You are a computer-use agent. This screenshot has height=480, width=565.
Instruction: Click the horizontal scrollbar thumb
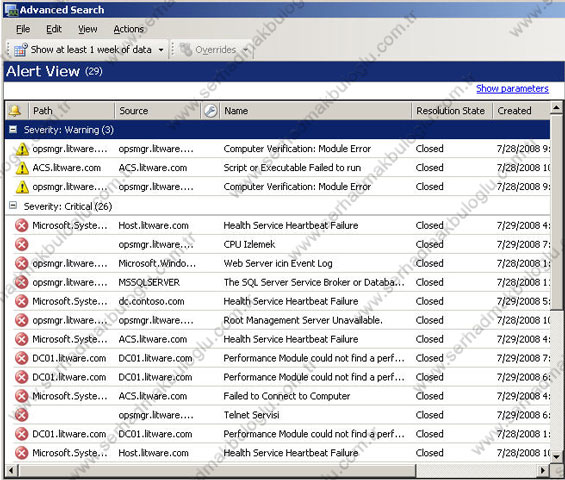coord(217,470)
